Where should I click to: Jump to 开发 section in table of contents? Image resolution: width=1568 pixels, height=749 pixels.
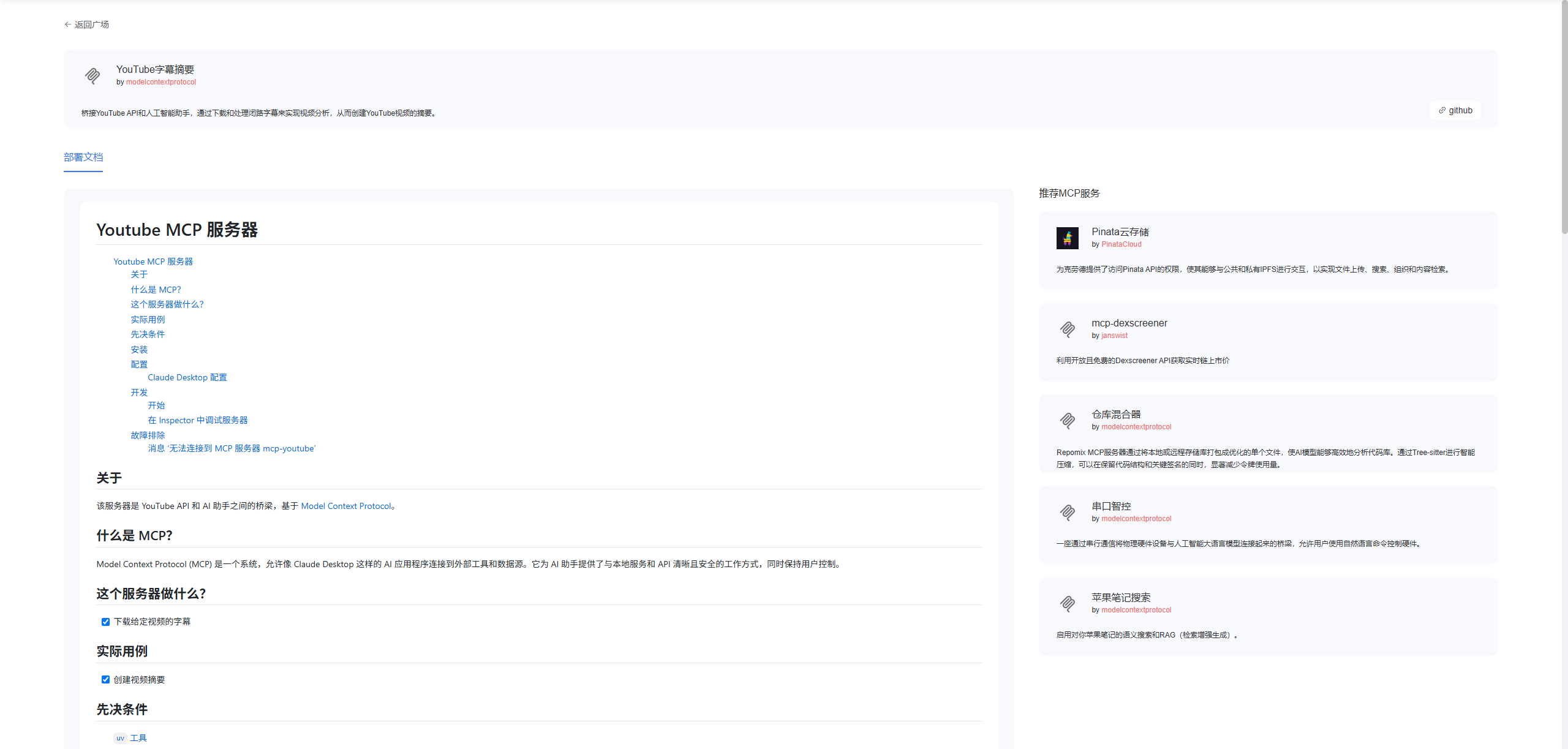[139, 393]
